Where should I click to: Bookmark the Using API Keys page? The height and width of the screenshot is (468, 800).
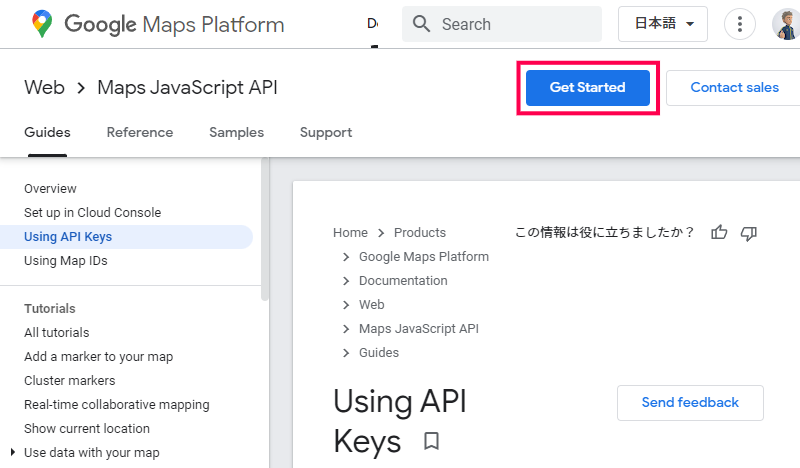(432, 441)
